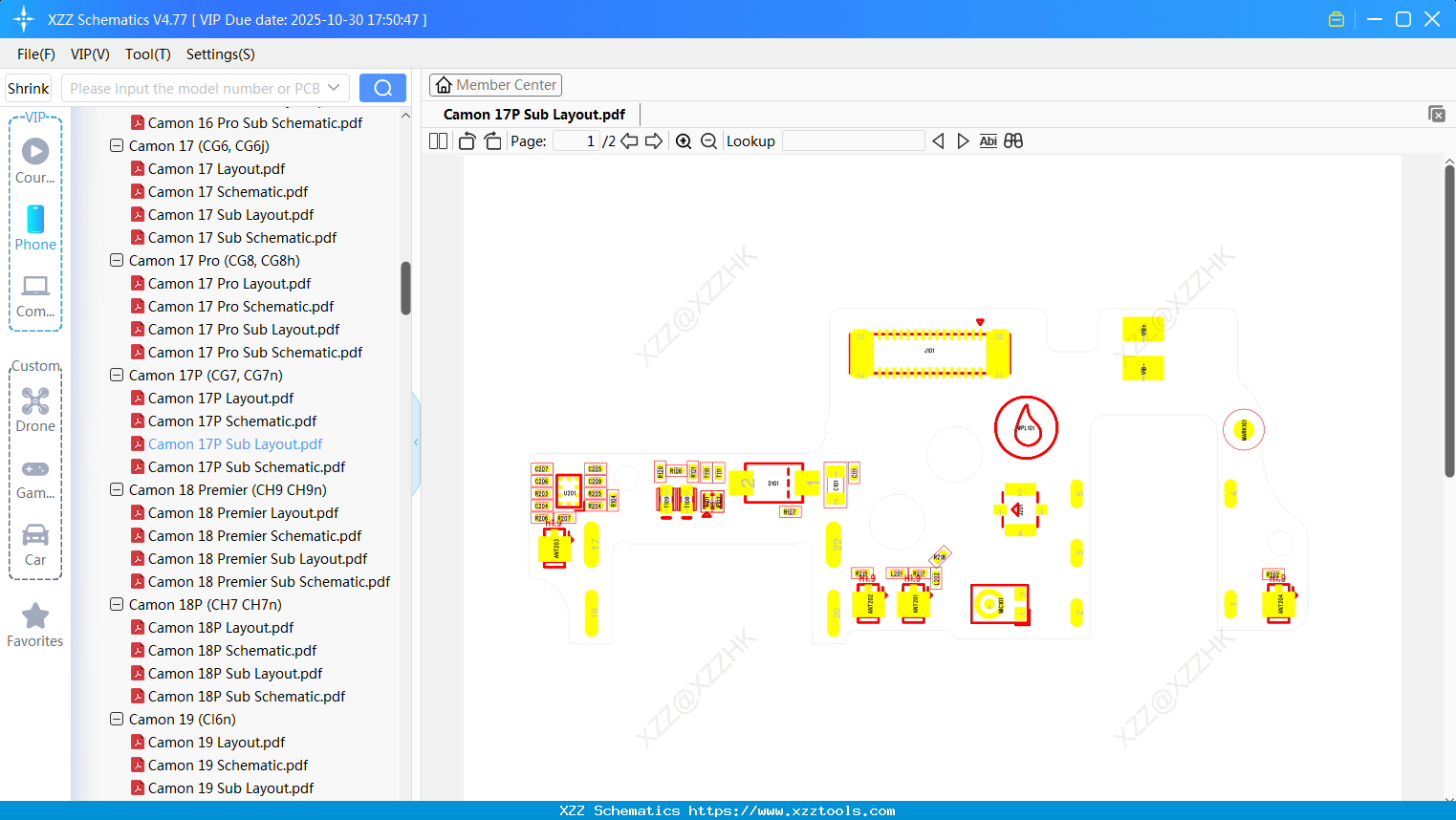The width and height of the screenshot is (1456, 820).
Task: Open Camon 17 Pro Sub Layout.pdf
Action: pyautogui.click(x=244, y=329)
